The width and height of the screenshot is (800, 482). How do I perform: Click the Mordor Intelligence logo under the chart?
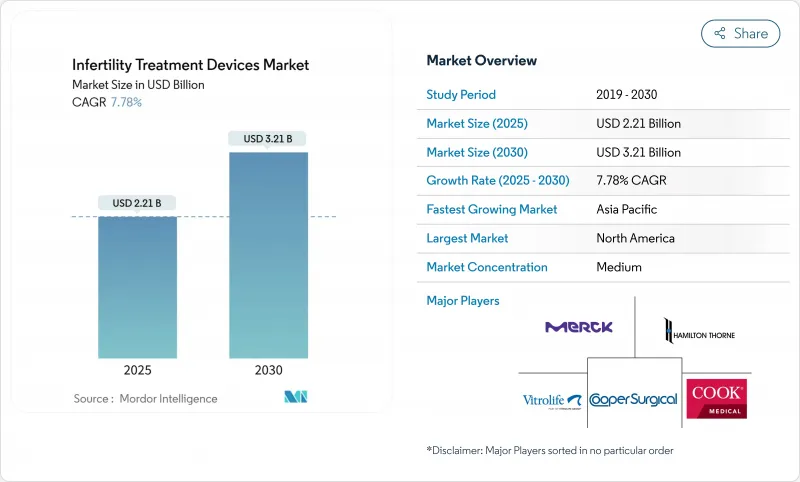[296, 397]
